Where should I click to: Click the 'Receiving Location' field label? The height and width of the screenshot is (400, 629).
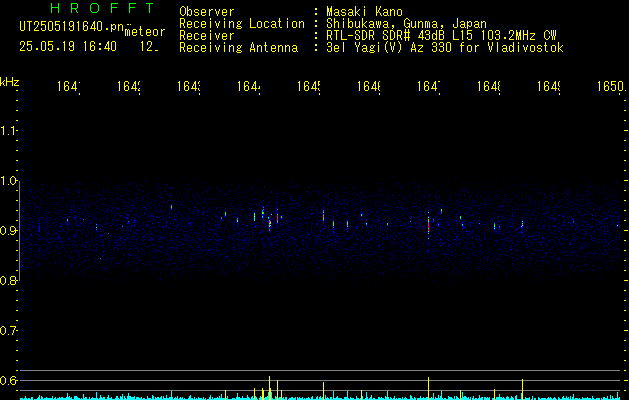[242, 24]
